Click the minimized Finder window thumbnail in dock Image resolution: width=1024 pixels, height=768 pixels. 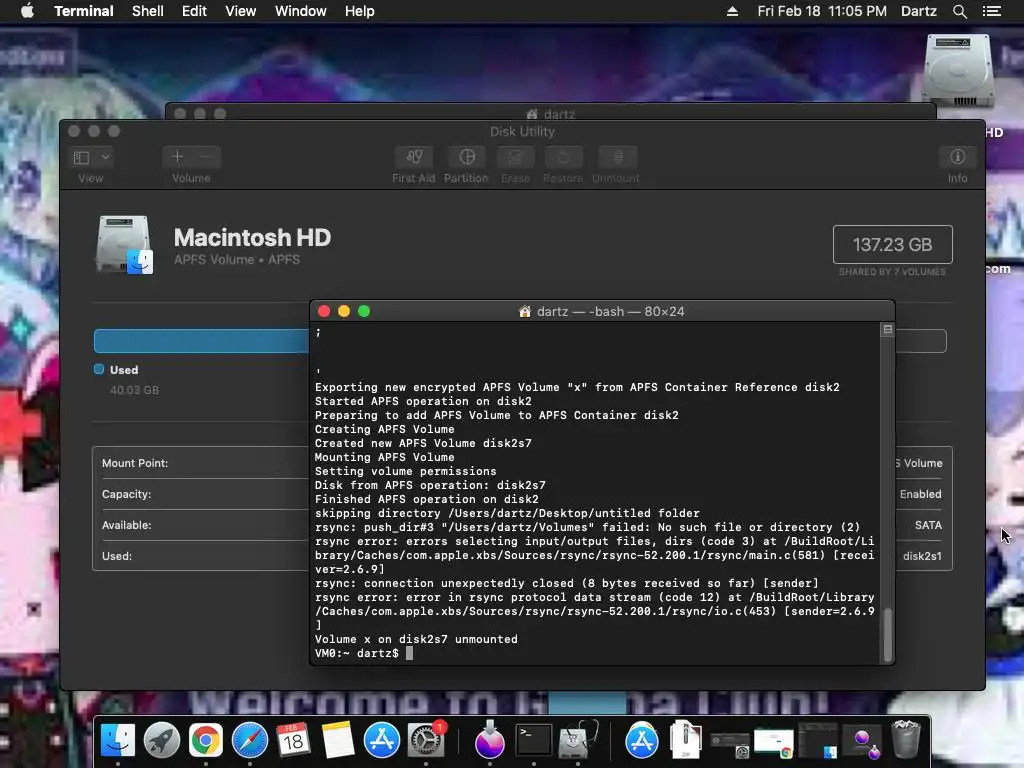[818, 741]
